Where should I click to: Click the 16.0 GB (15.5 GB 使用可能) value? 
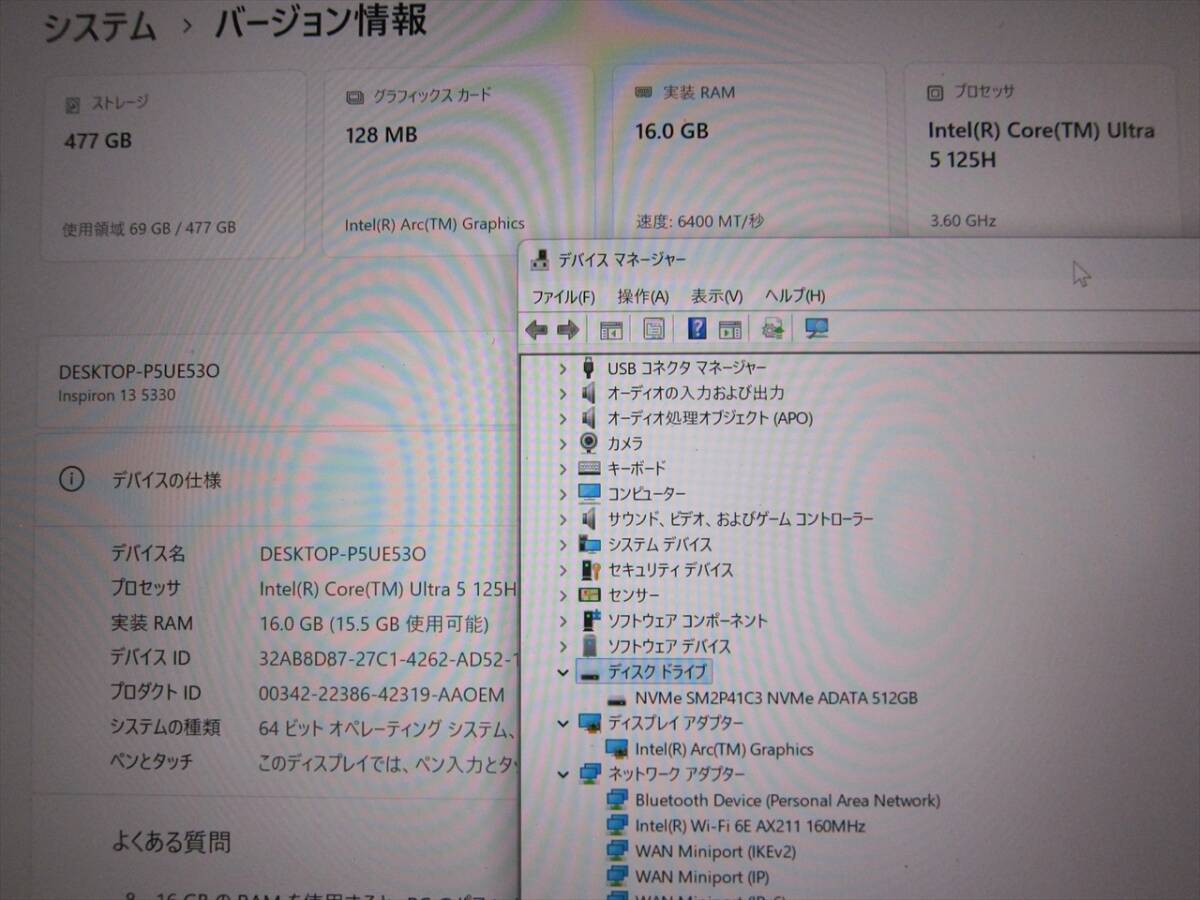(374, 623)
